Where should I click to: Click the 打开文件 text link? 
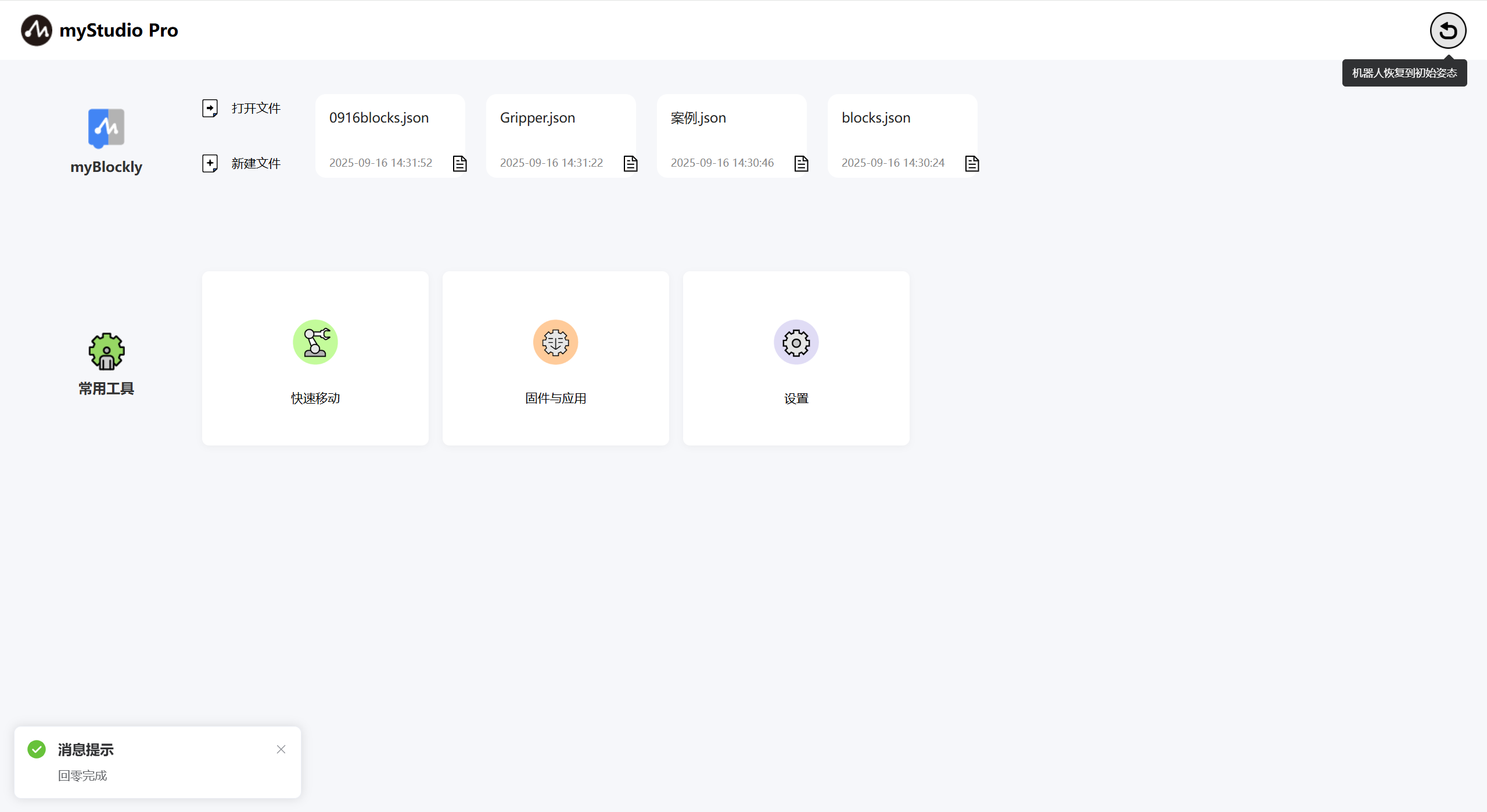[x=256, y=108]
